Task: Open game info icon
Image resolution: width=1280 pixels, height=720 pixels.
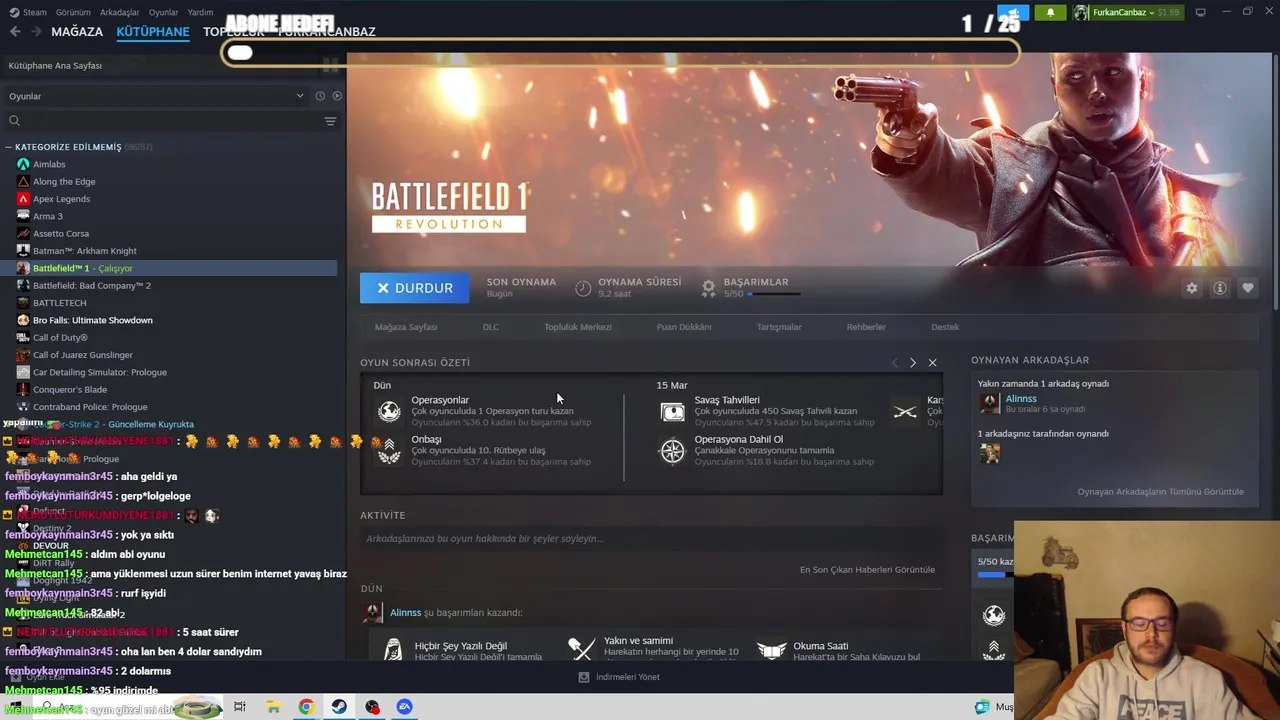Action: point(1220,288)
